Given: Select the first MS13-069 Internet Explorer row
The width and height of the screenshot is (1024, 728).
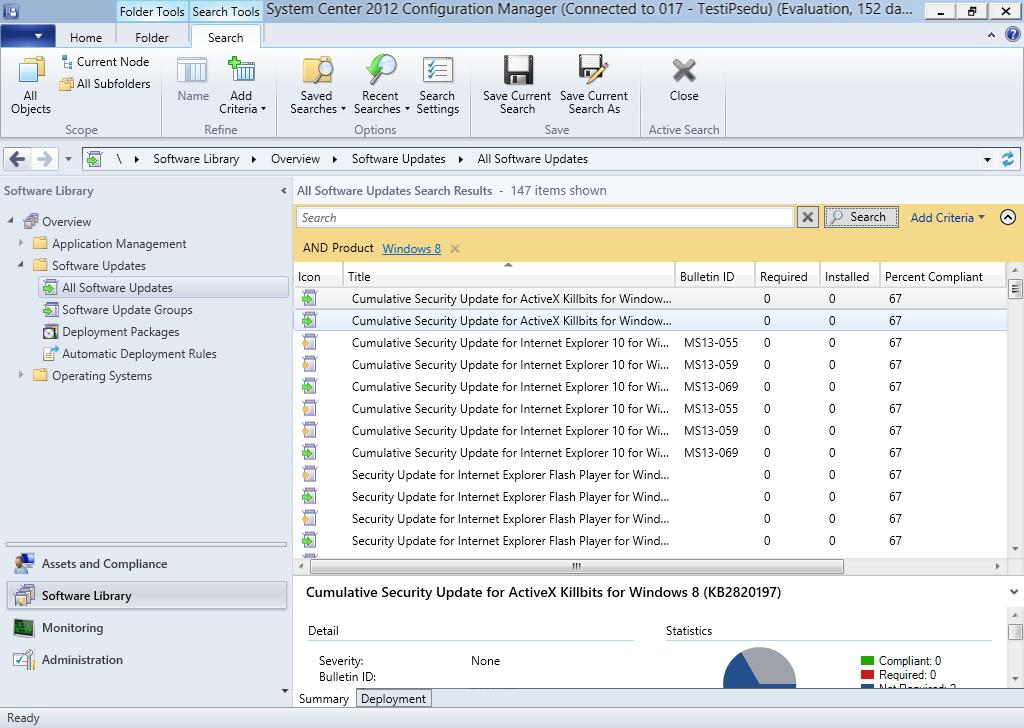Looking at the screenshot, I should point(650,387).
